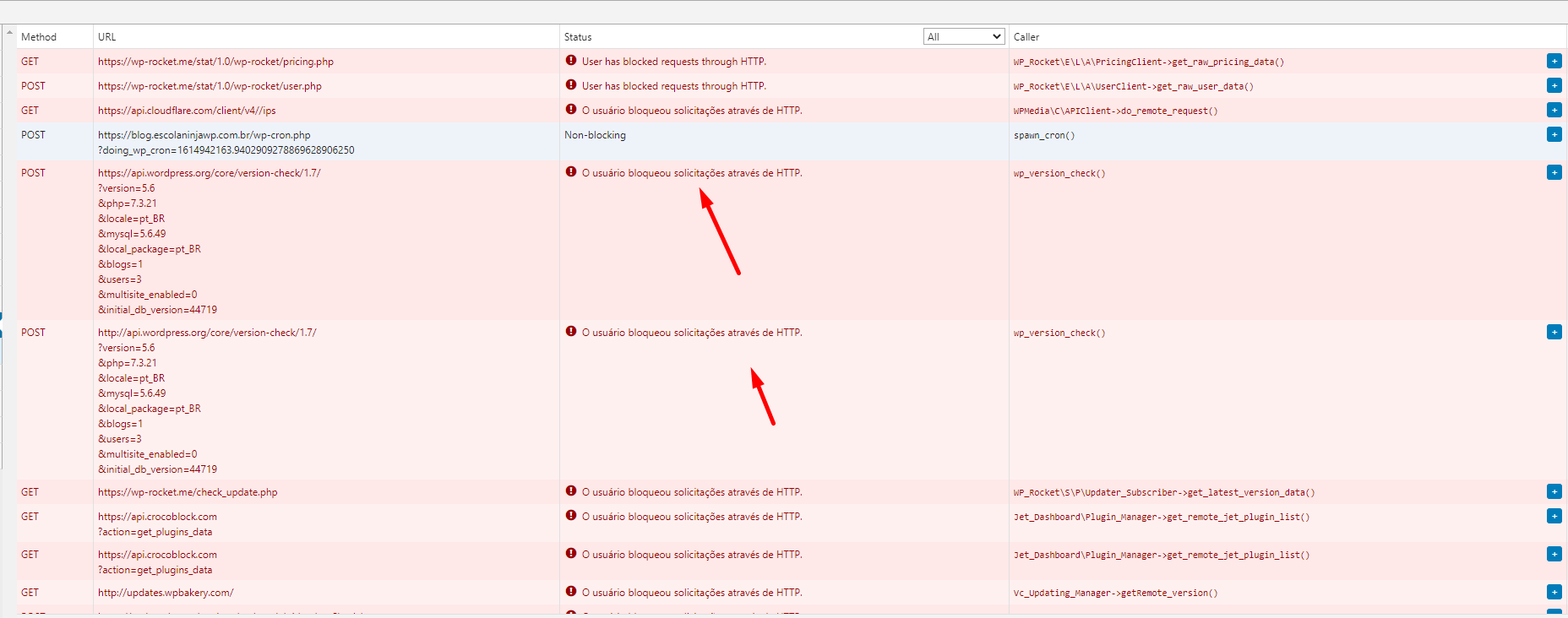Image resolution: width=1568 pixels, height=618 pixels.
Task: Click the Method column header
Action: [39, 37]
